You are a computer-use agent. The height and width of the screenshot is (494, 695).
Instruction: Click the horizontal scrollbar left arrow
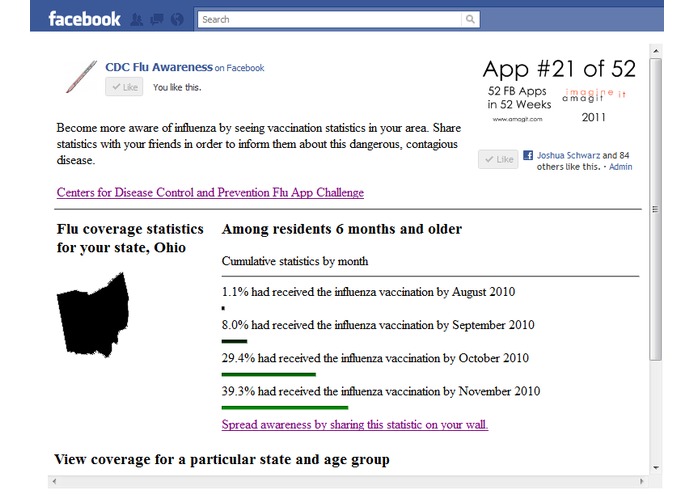(x=54, y=482)
